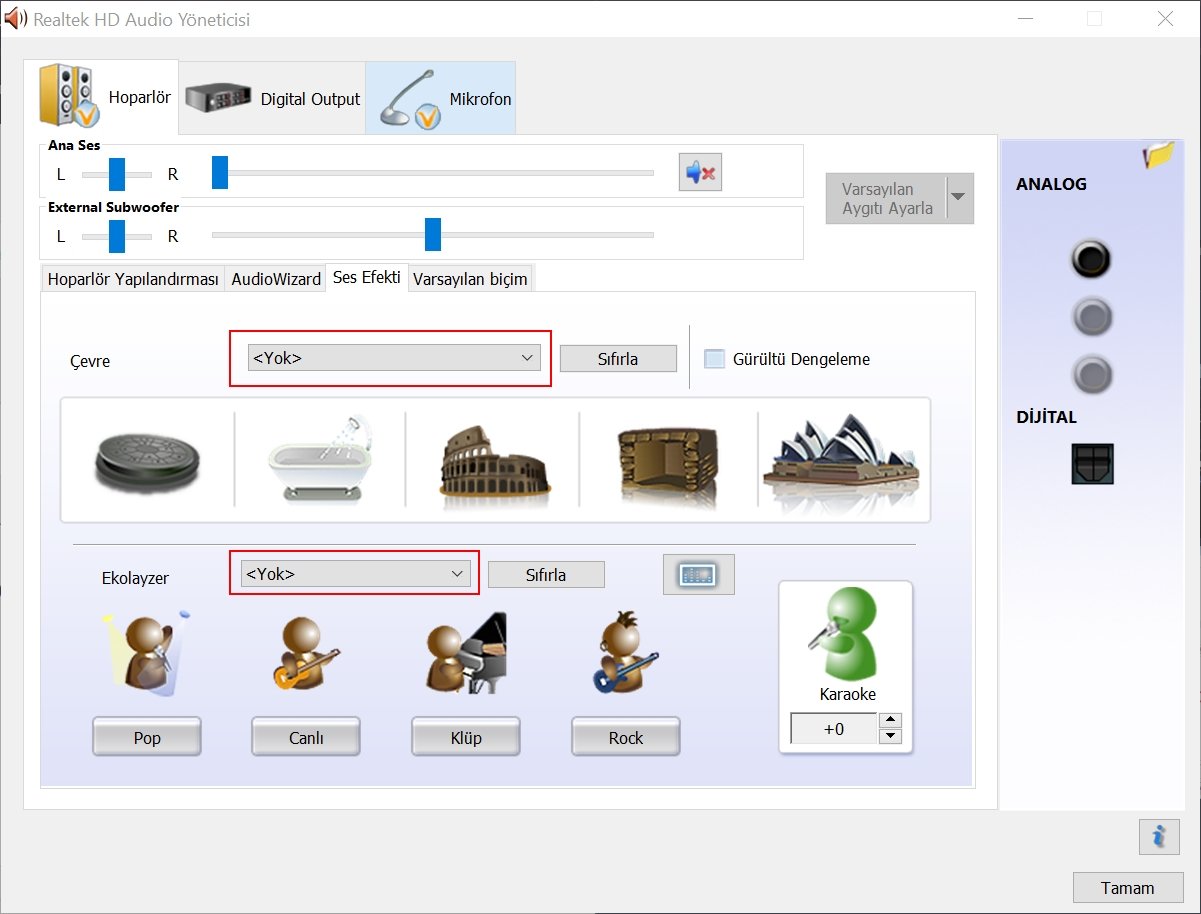This screenshot has height=914, width=1201.
Task: Click Sıfırla next to Ekolayzer
Action: click(x=546, y=575)
